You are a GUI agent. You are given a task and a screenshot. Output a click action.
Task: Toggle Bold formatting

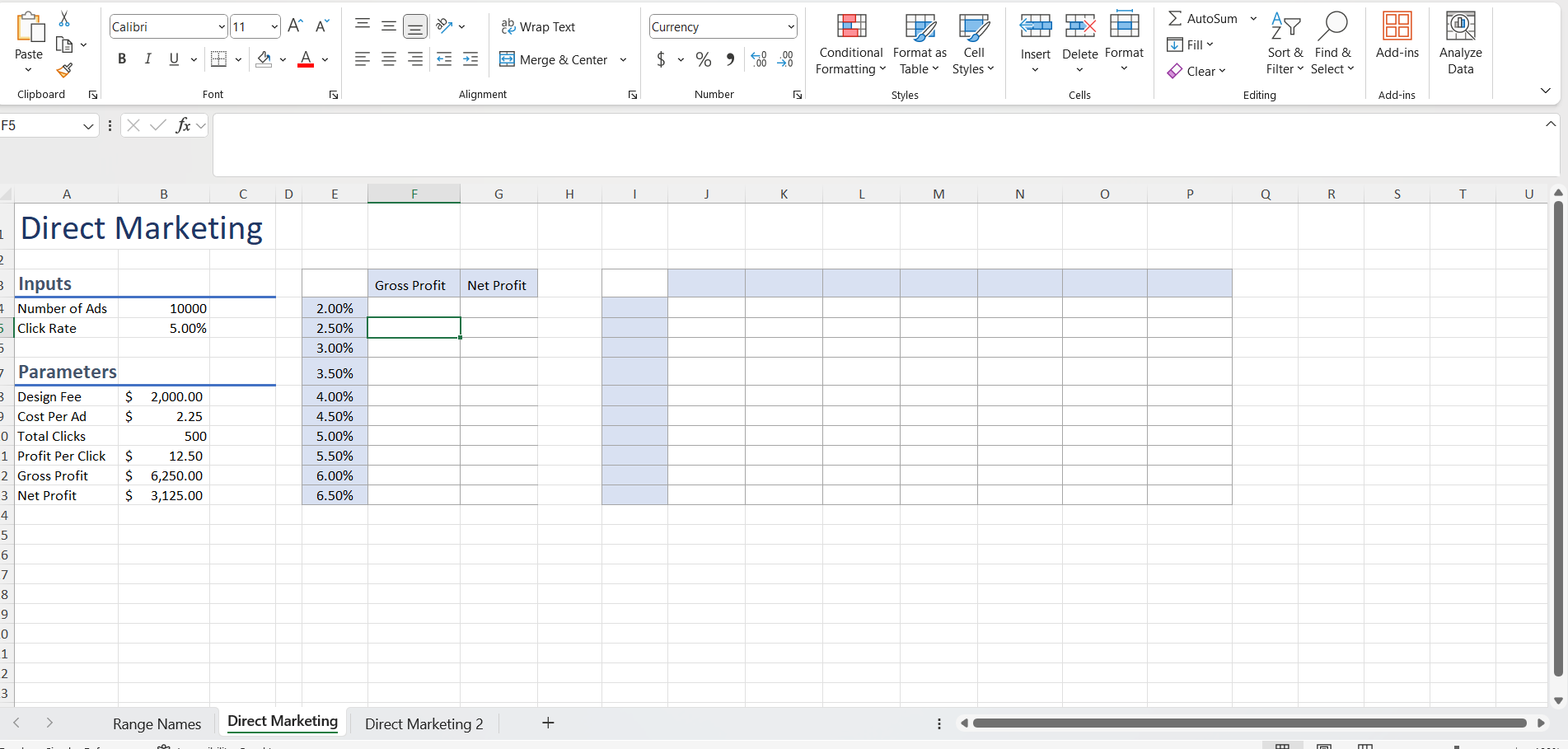pos(122,59)
